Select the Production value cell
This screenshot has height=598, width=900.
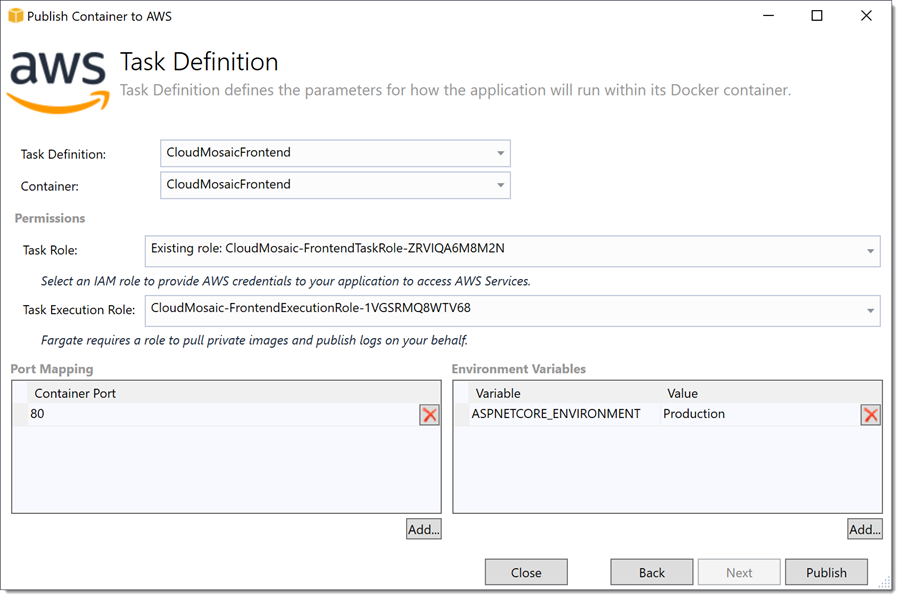point(759,414)
